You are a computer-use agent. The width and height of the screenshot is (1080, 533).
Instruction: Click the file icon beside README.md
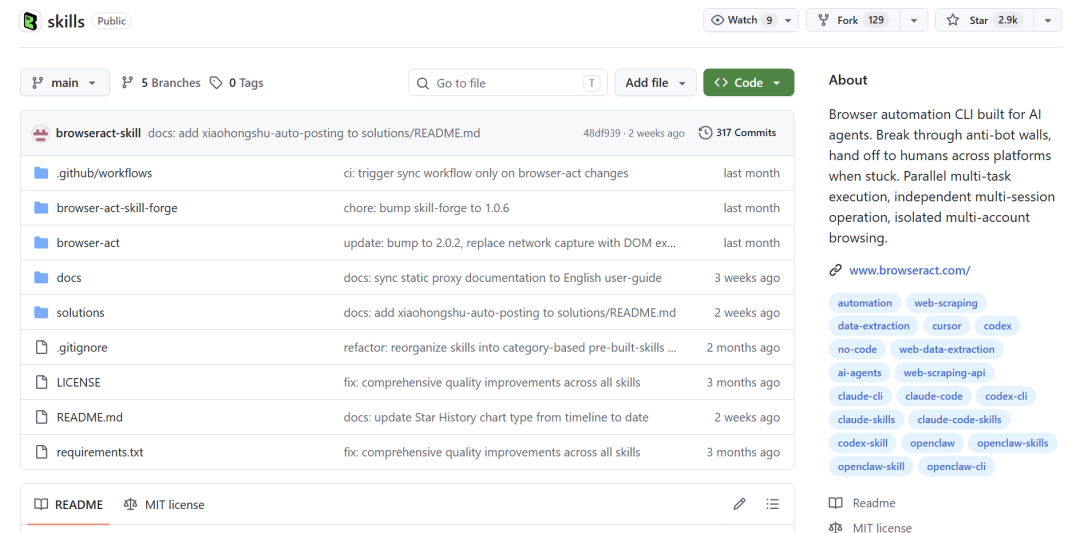tap(42, 417)
